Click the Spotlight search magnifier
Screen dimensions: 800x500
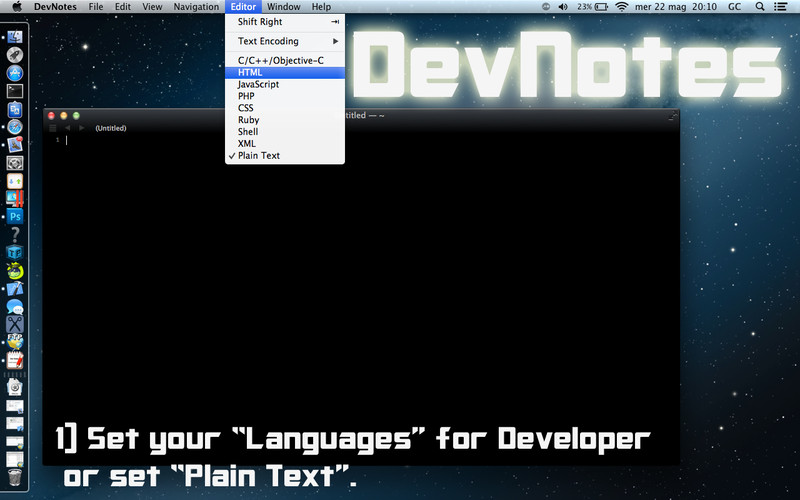(x=760, y=7)
